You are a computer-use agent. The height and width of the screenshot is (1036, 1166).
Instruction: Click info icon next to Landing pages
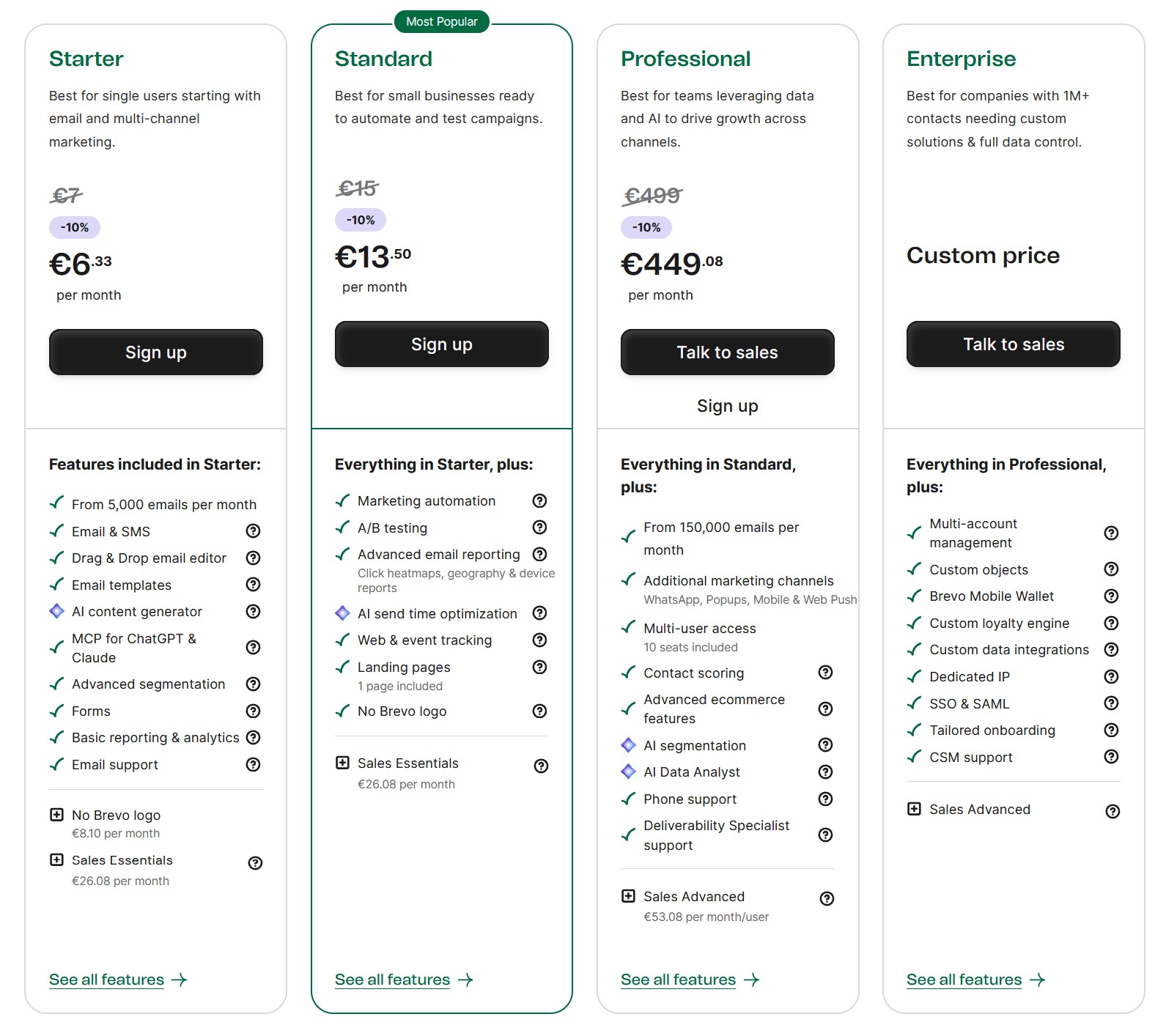(539, 667)
